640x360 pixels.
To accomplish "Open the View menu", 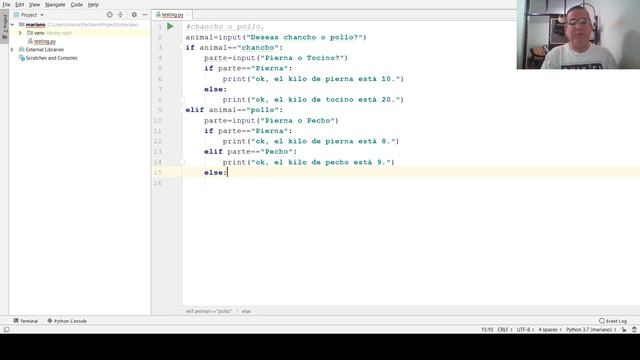I will coord(34,4).
